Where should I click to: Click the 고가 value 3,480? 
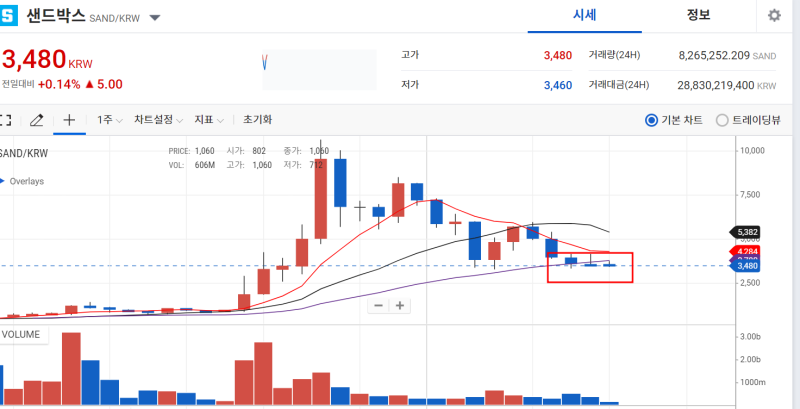coord(558,56)
